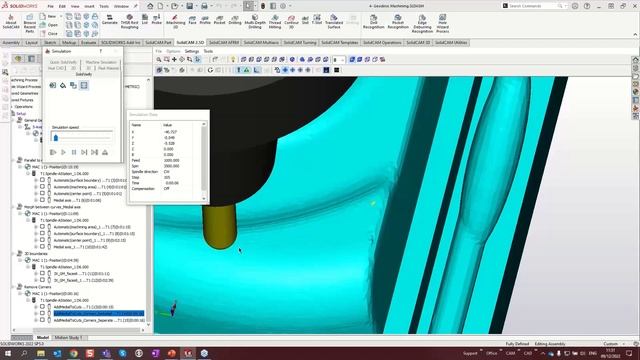640x360 pixels.
Task: Open the New dropdown arrow in ribbon
Action: pos(61,16)
